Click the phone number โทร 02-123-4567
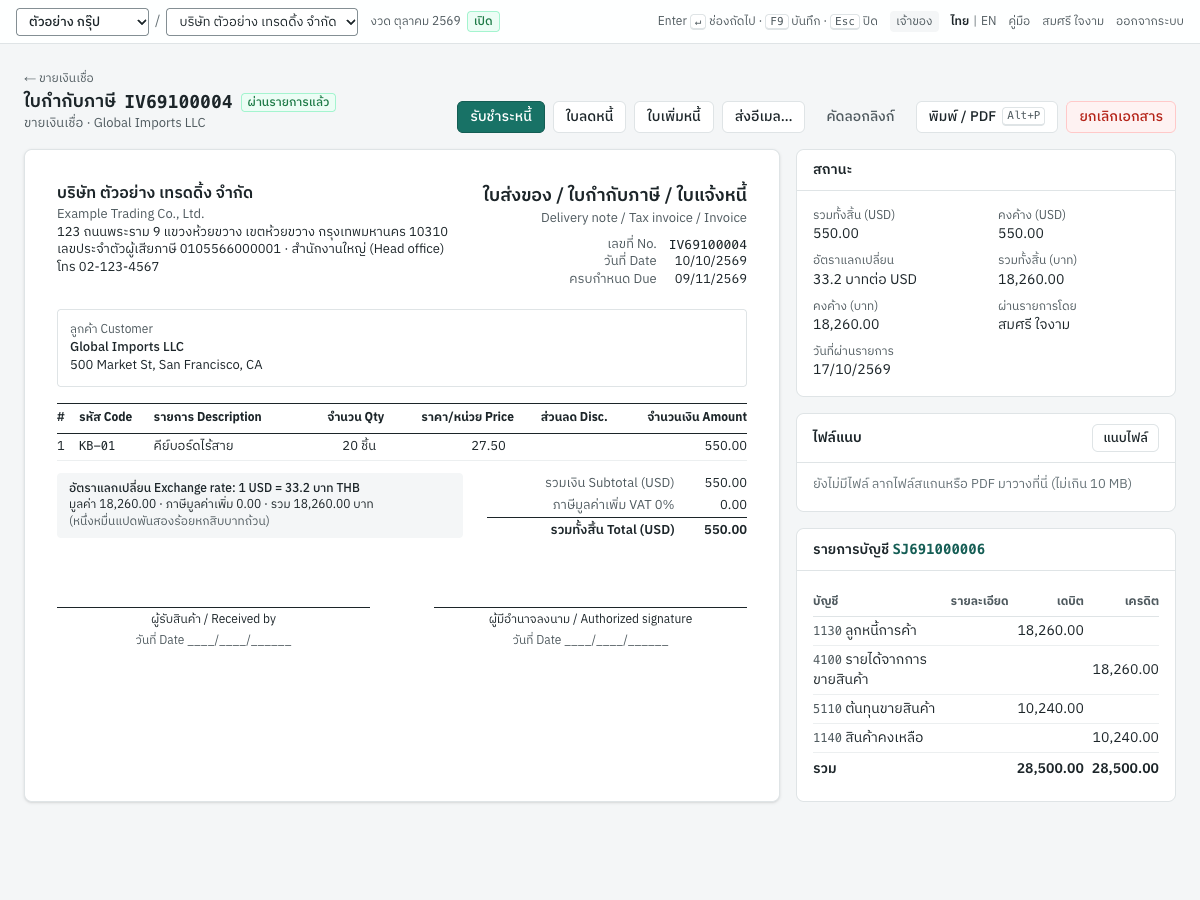This screenshot has height=900, width=1200. coord(108,267)
